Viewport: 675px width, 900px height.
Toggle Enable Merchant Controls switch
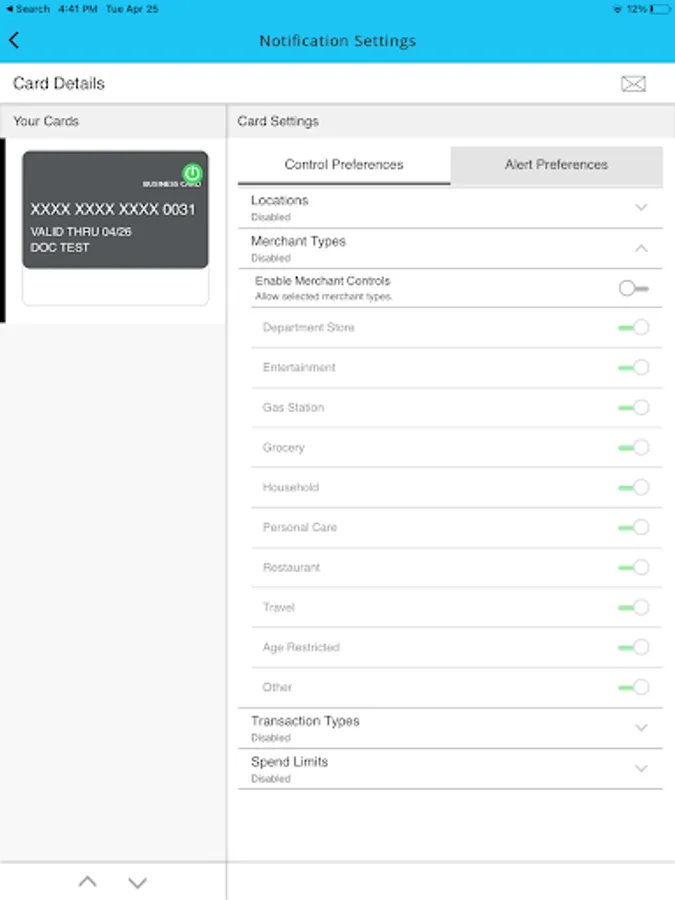[x=633, y=288]
